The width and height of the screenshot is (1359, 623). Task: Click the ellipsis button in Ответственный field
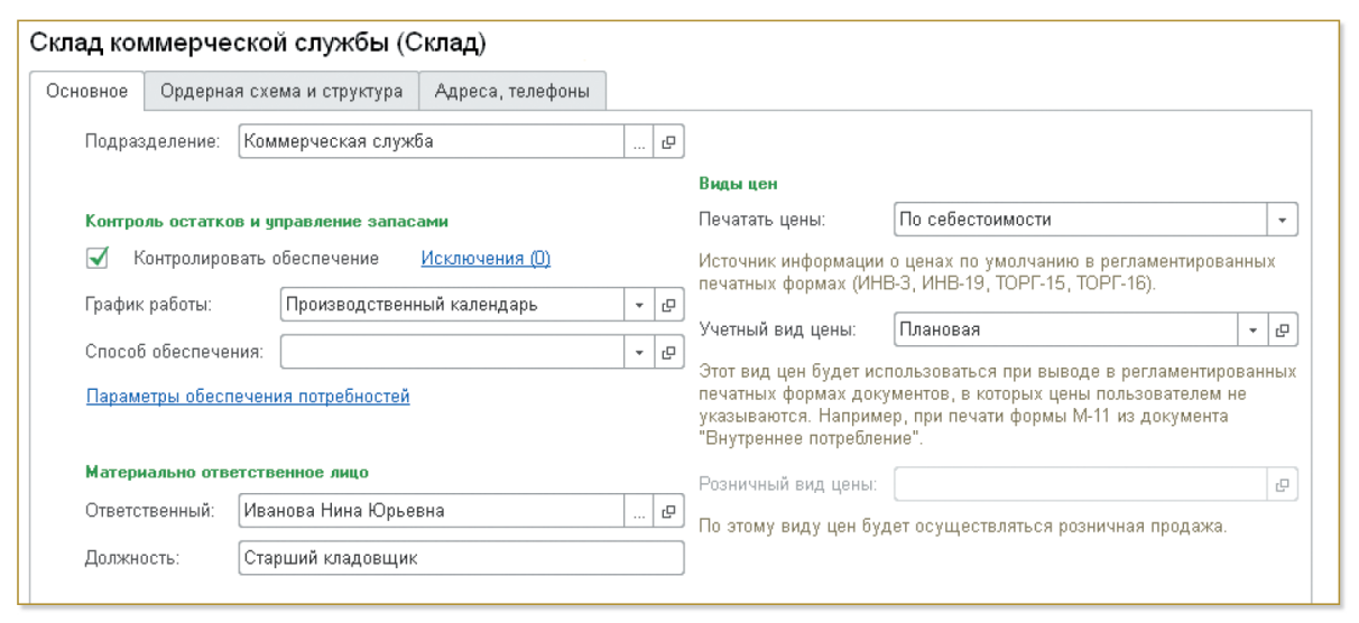[640, 511]
